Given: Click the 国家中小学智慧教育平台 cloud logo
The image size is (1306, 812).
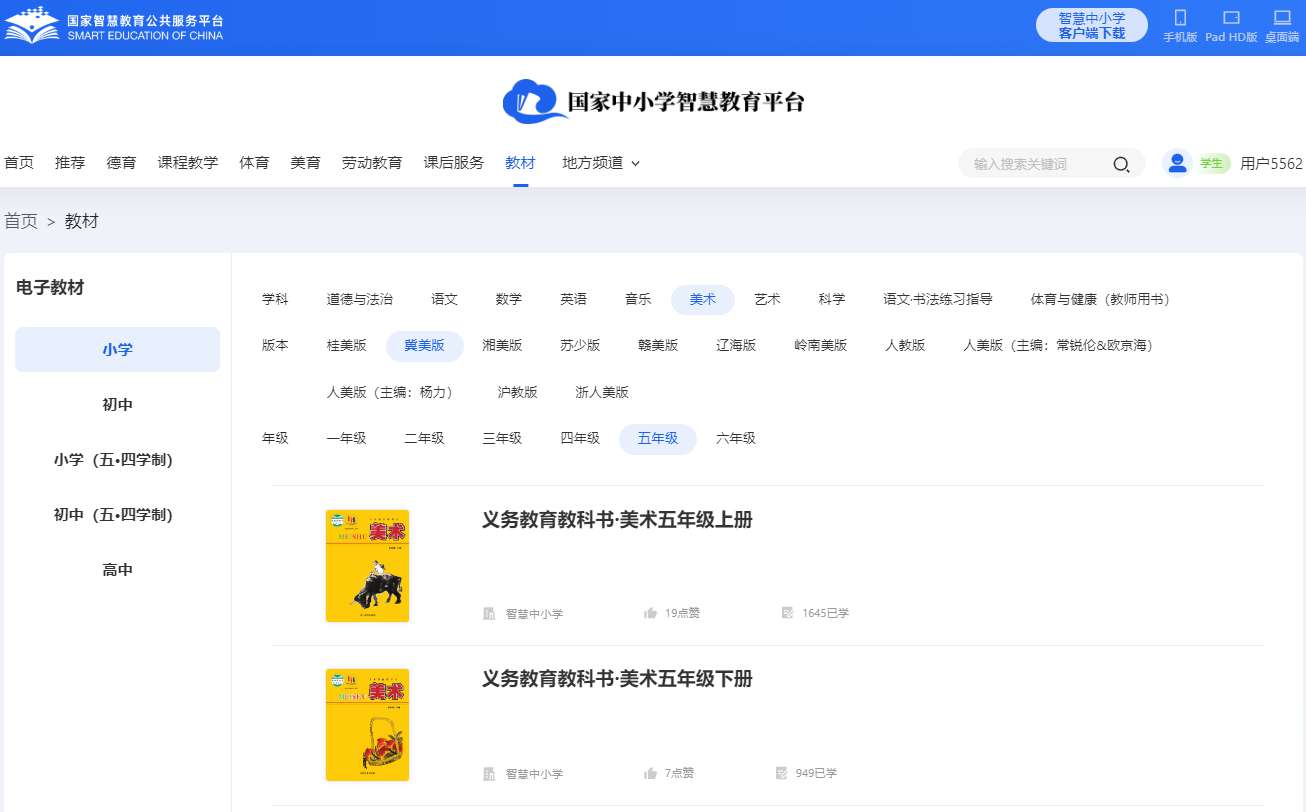Looking at the screenshot, I should tap(654, 101).
